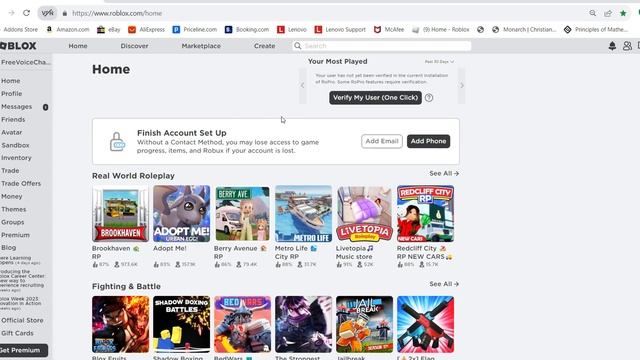Select Trade Offers in the sidebar
The image size is (640, 360).
click(21, 183)
